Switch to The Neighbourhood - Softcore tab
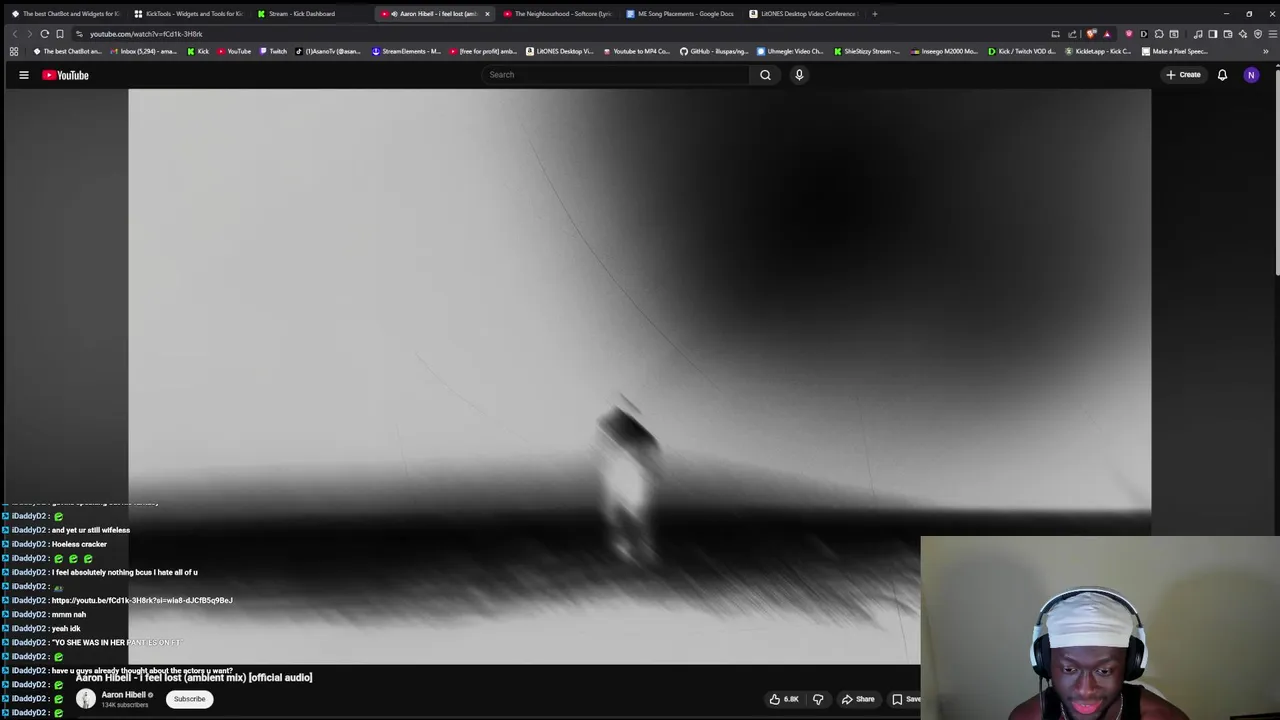1280x720 pixels. (557, 14)
